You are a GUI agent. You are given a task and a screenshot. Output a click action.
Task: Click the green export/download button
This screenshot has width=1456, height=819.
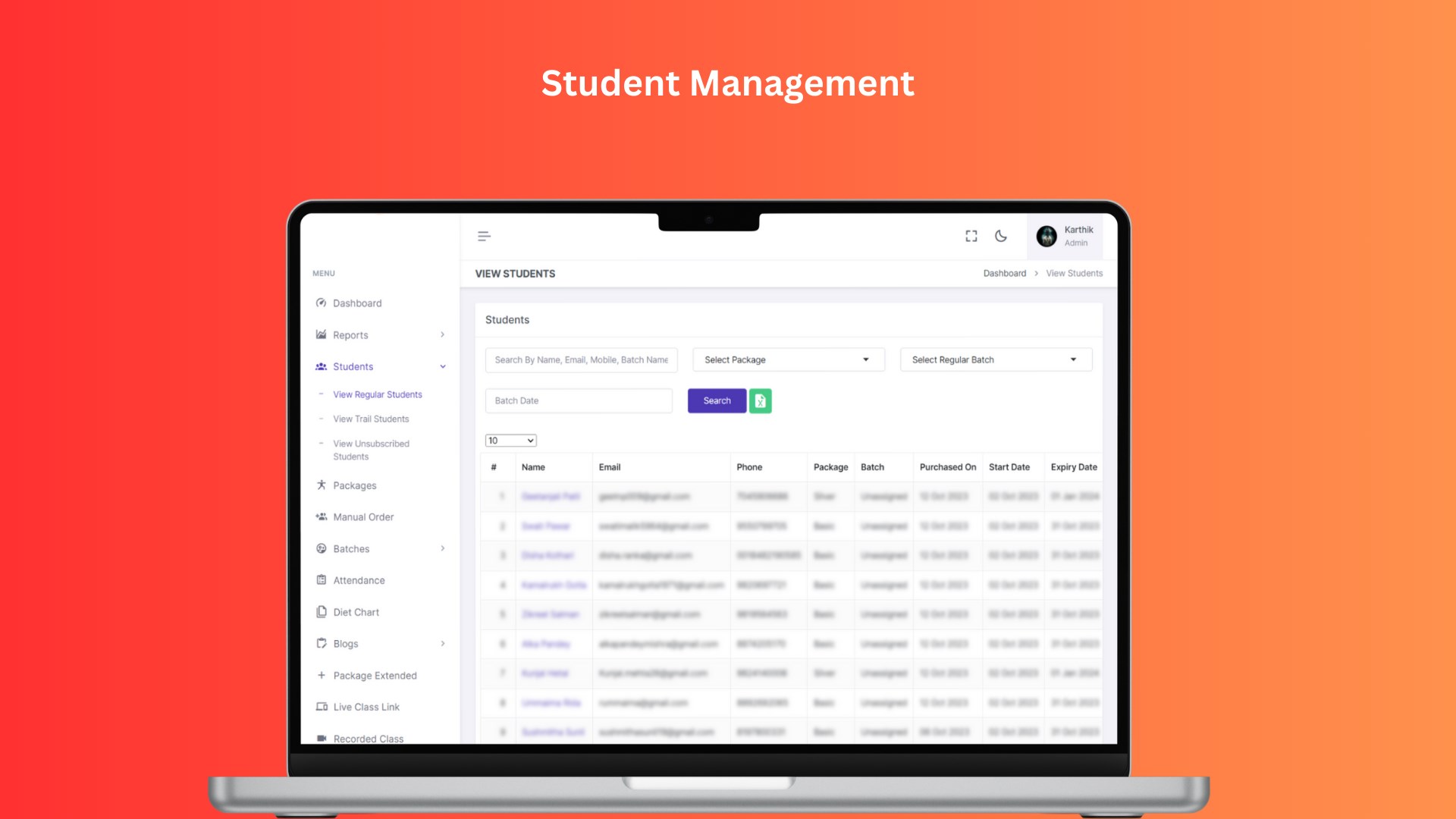(x=761, y=400)
